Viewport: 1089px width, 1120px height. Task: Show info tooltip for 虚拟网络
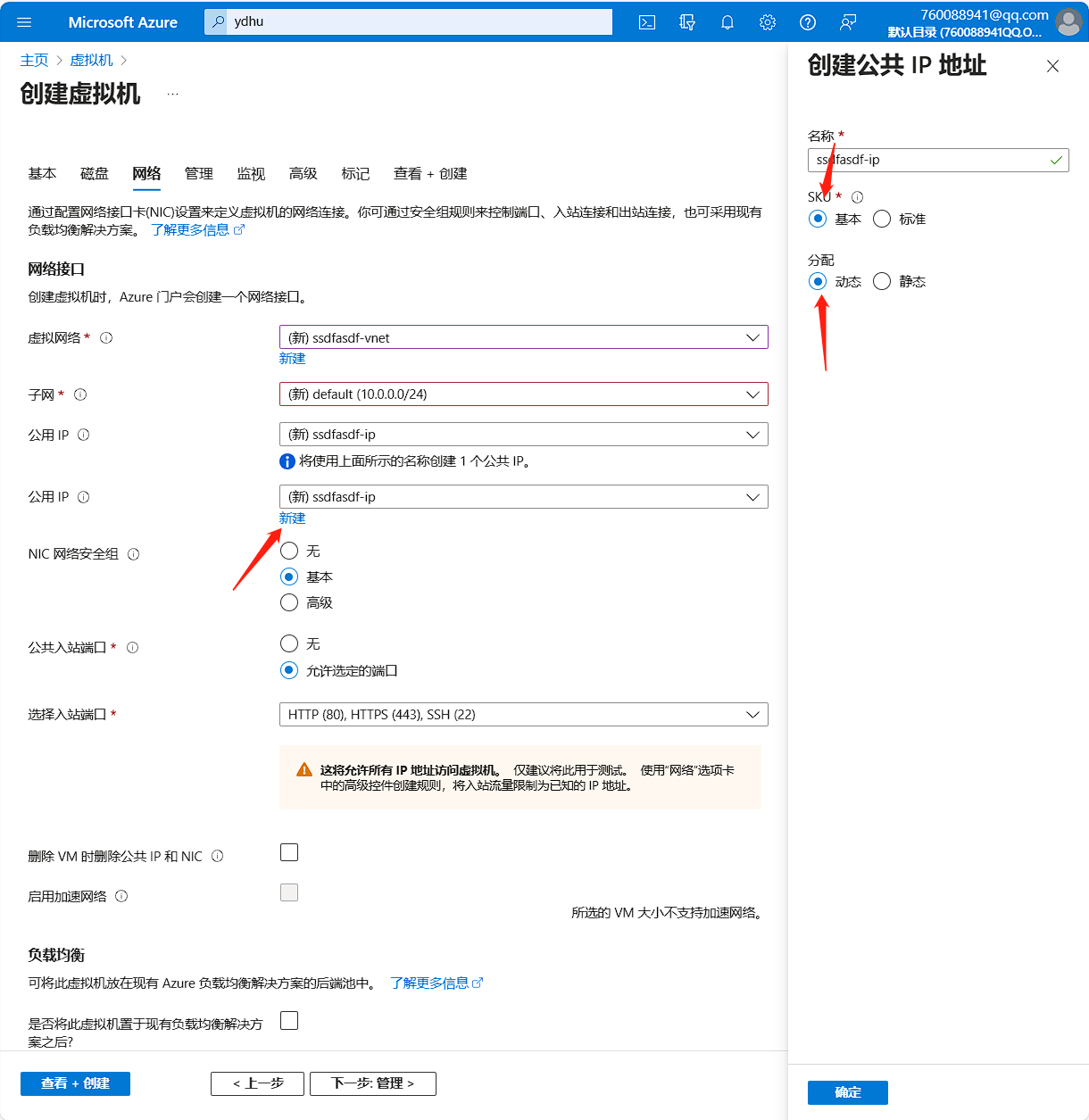(x=106, y=338)
